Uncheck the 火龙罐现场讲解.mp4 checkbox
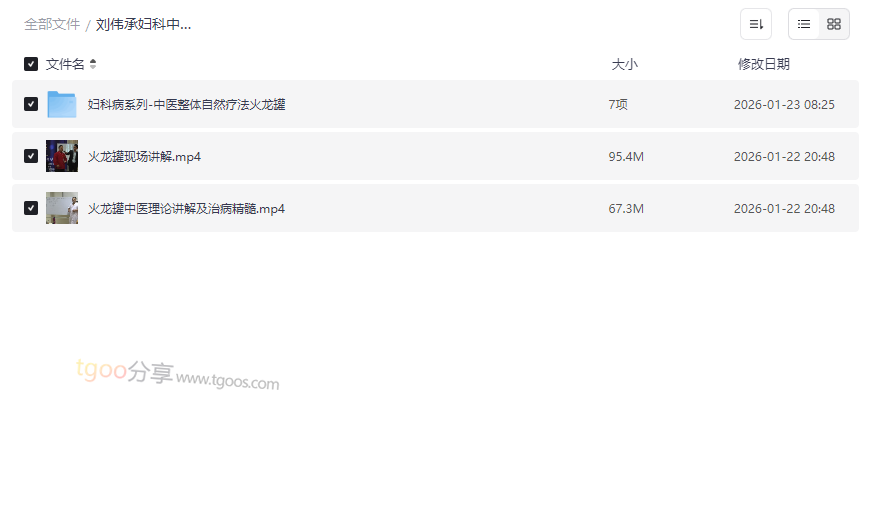The height and width of the screenshot is (514, 874). tap(31, 156)
